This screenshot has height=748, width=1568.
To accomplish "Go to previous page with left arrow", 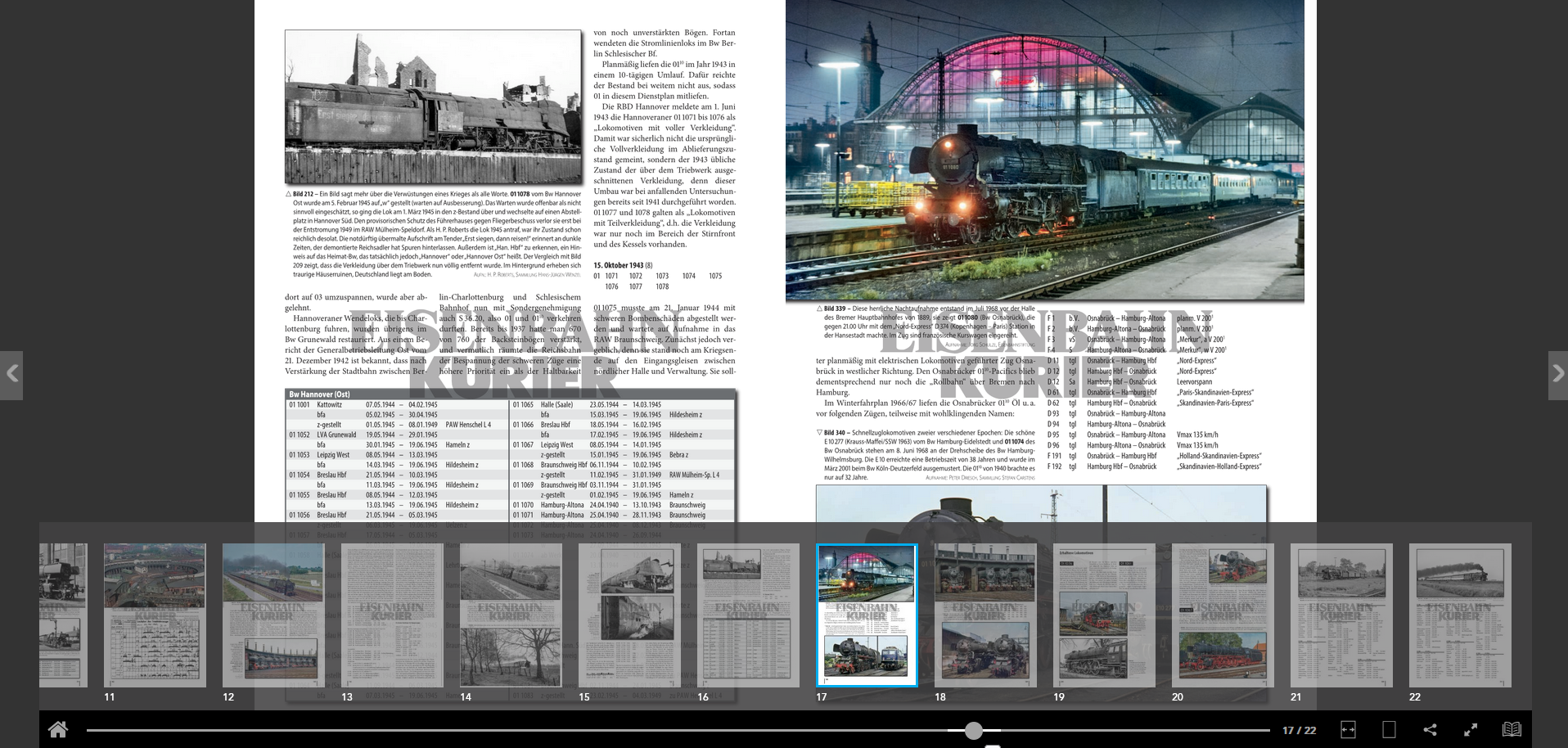I will pyautogui.click(x=11, y=375).
